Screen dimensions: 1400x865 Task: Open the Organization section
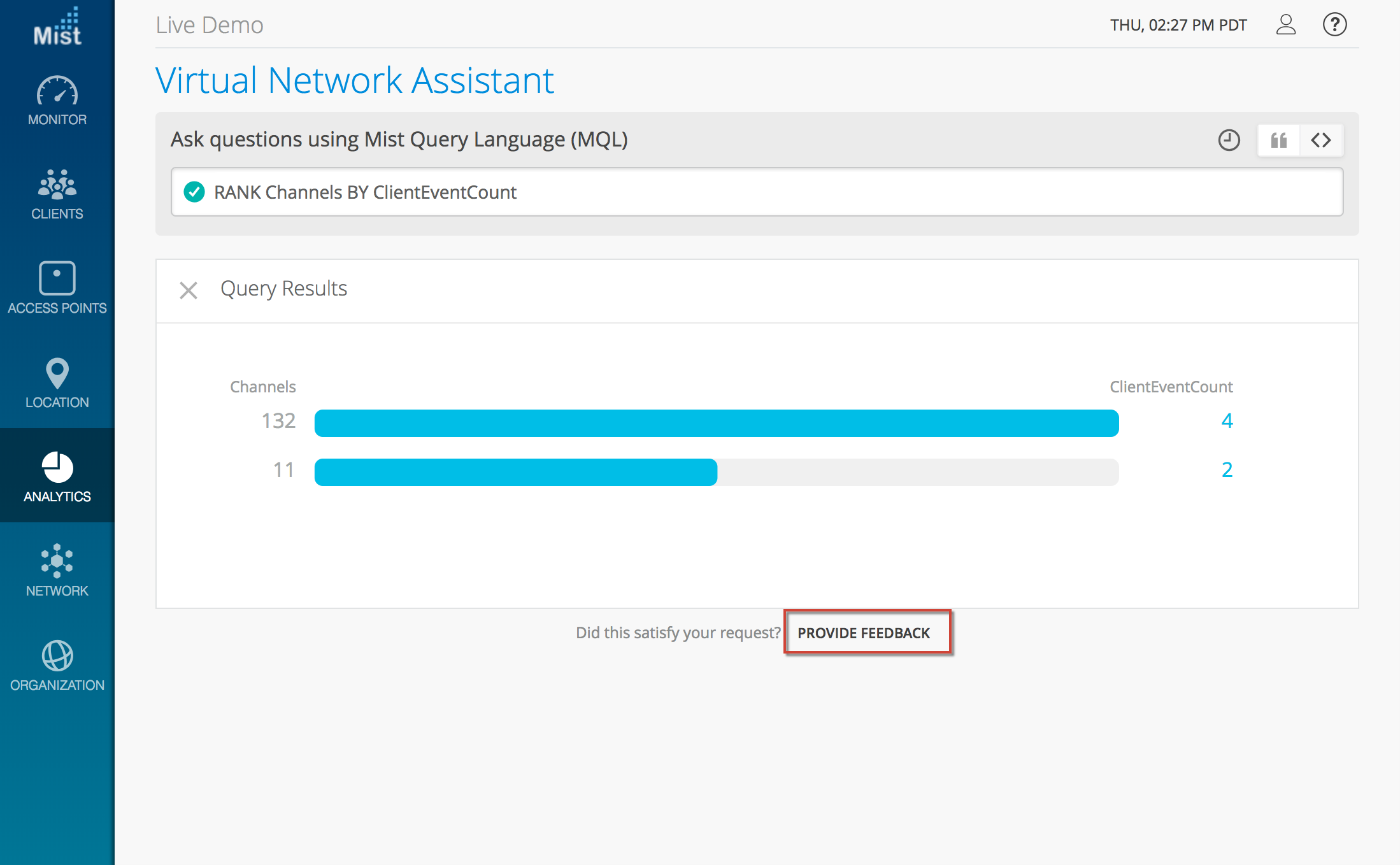point(57,666)
